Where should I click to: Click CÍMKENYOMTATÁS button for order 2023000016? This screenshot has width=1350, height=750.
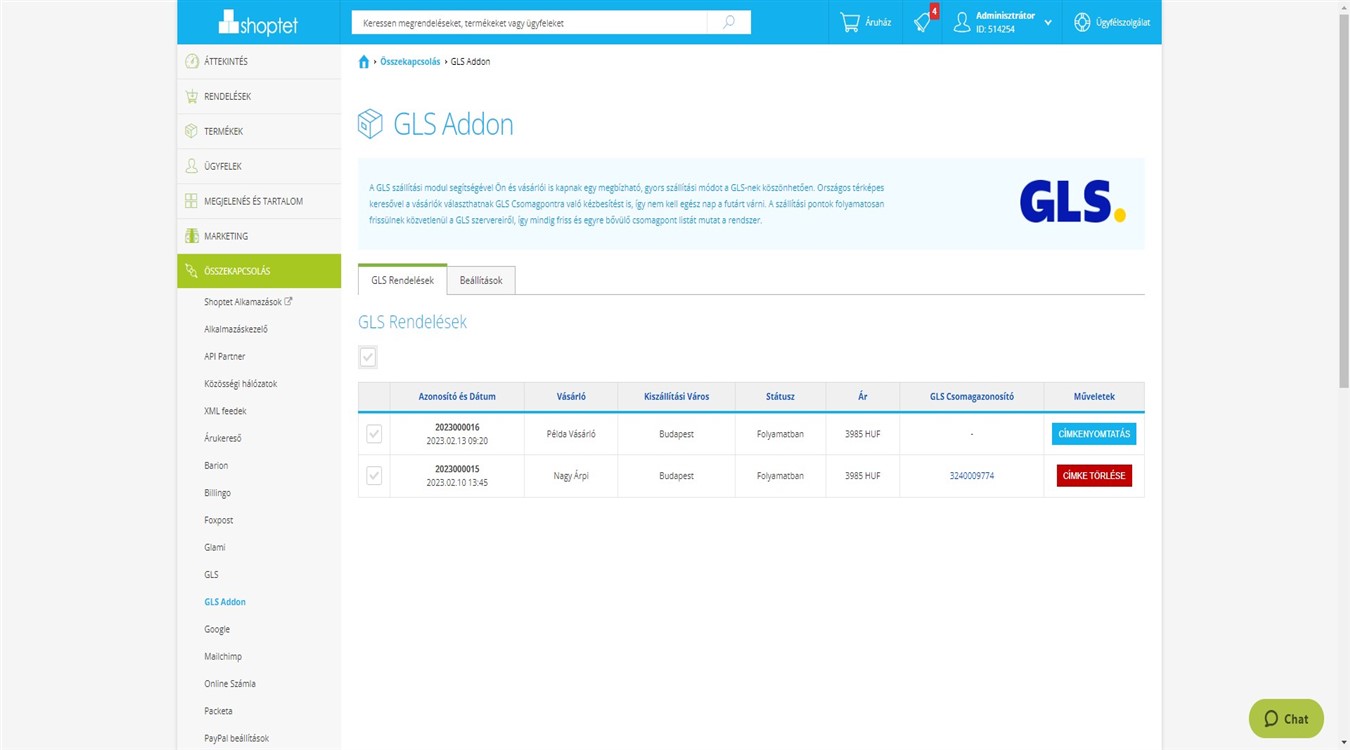click(1094, 434)
